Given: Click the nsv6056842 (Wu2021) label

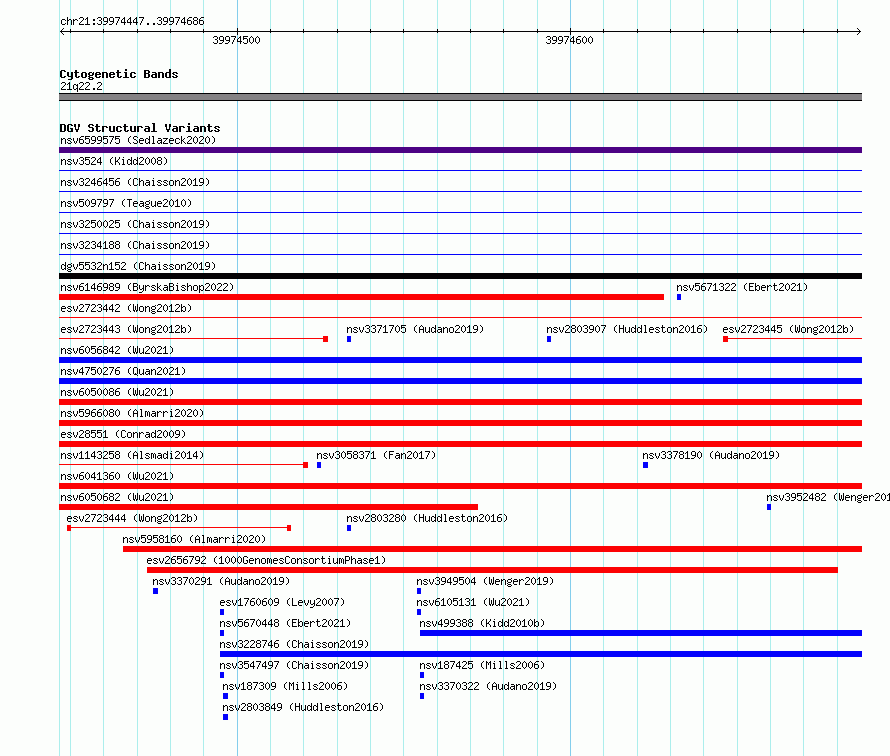Looking at the screenshot, I should [x=117, y=350].
